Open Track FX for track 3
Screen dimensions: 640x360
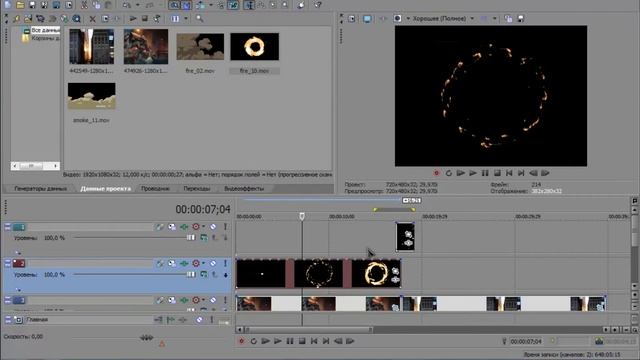tap(184, 300)
